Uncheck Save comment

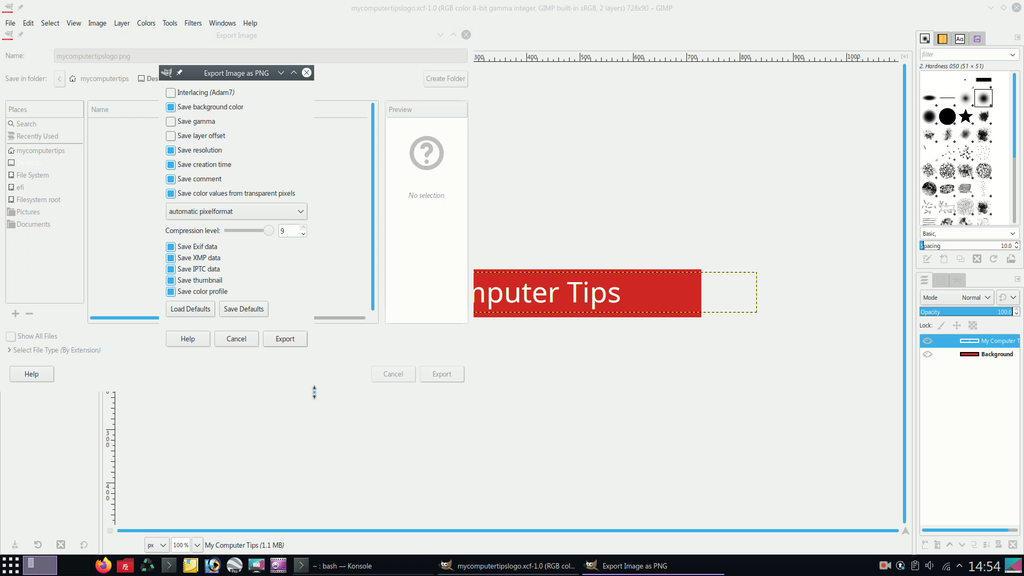(170, 179)
